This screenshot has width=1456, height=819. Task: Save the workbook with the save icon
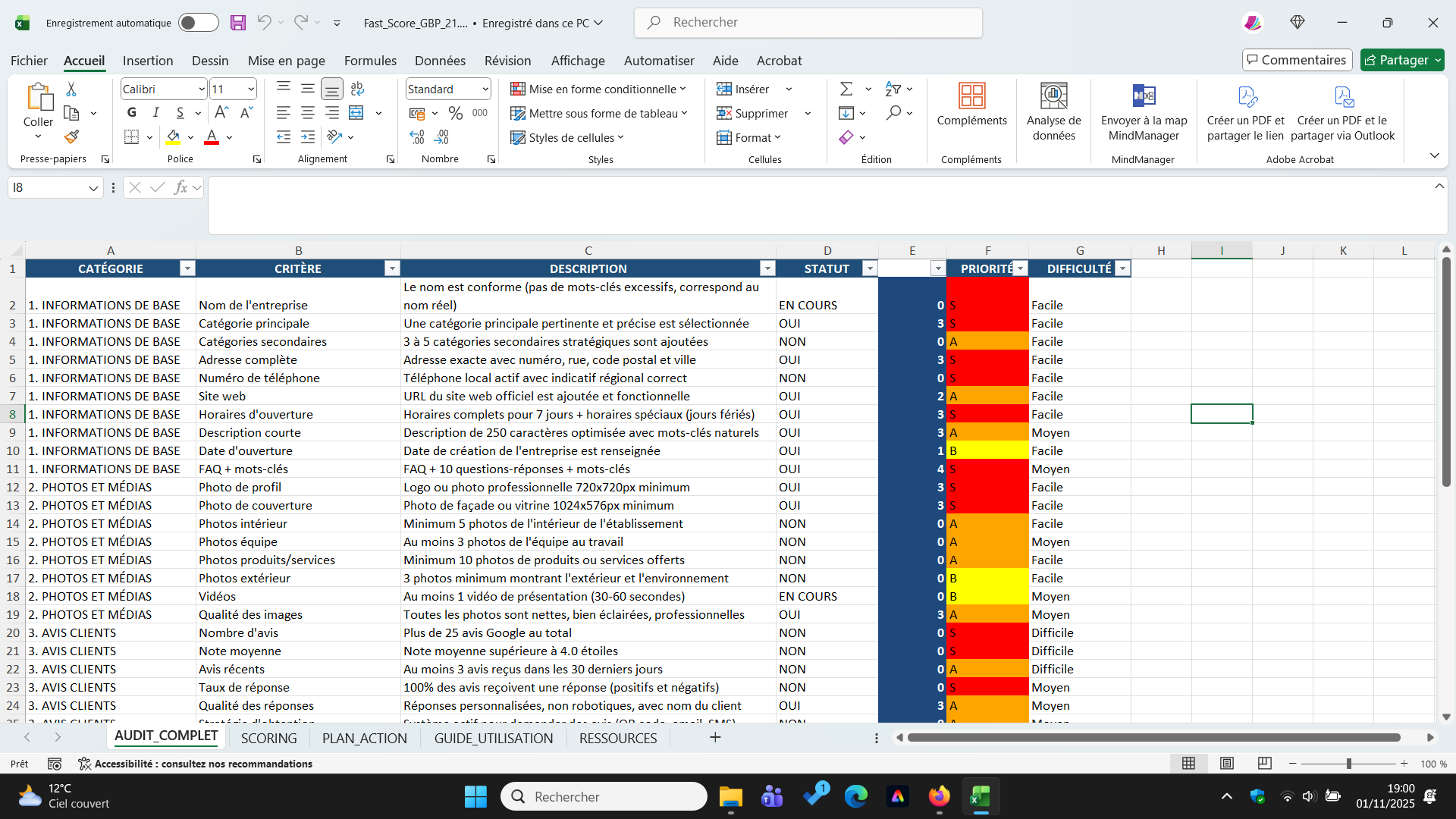(x=238, y=23)
